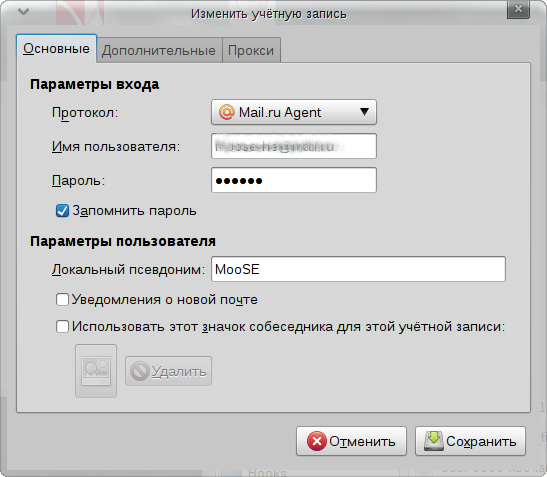Click the green save arrow icon
547x477 pixels.
(x=434, y=441)
